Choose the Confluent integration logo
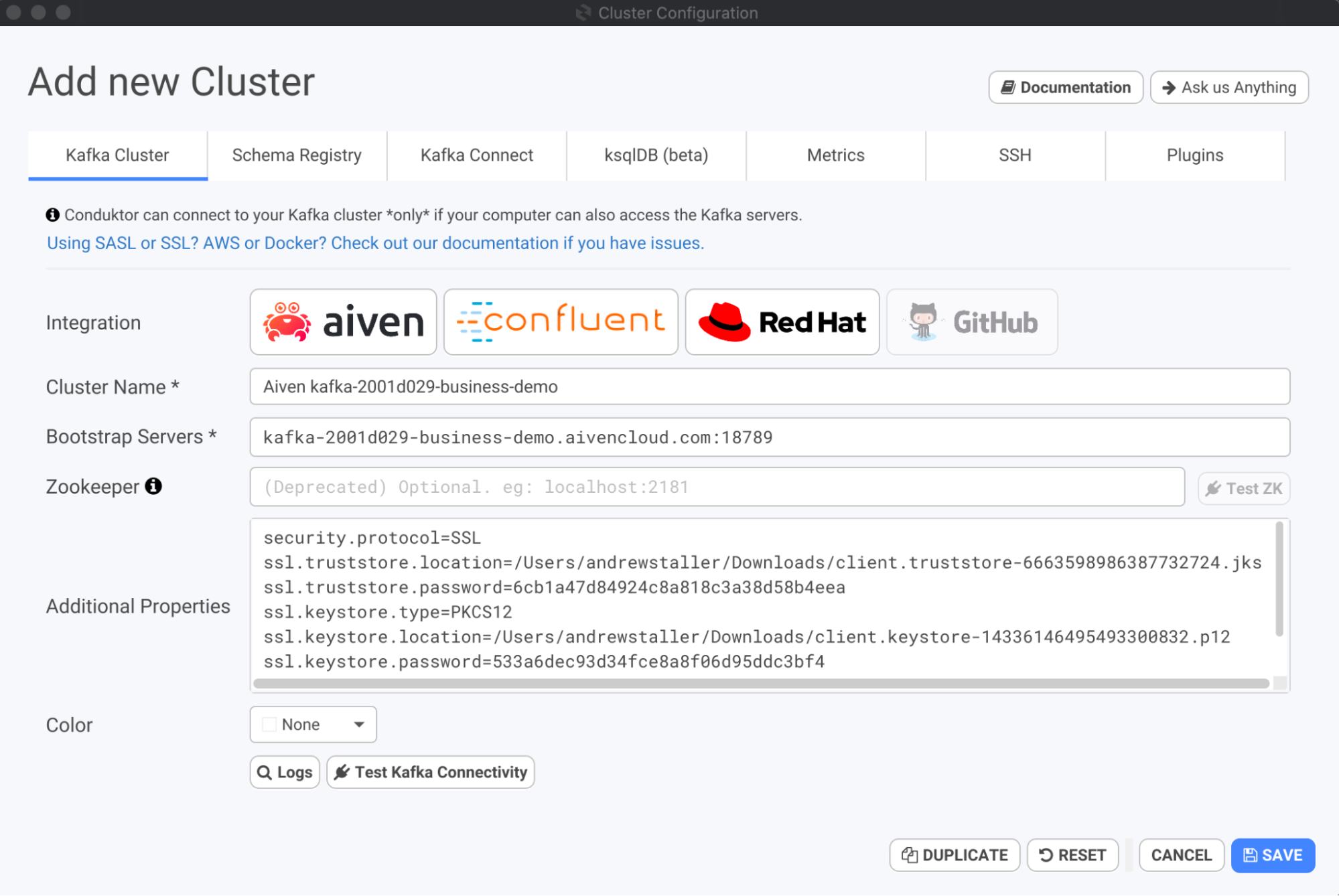 [561, 322]
